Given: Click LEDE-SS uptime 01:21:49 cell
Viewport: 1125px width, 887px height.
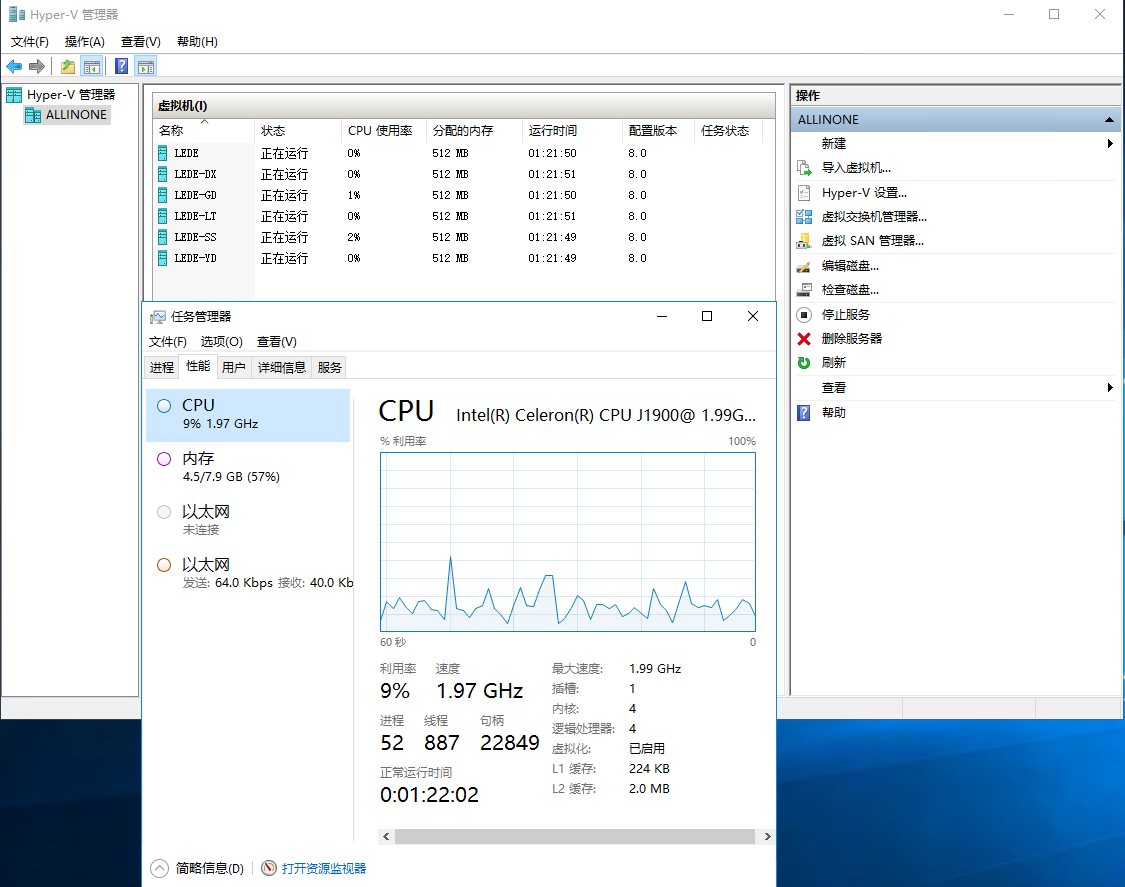Looking at the screenshot, I should coord(552,237).
